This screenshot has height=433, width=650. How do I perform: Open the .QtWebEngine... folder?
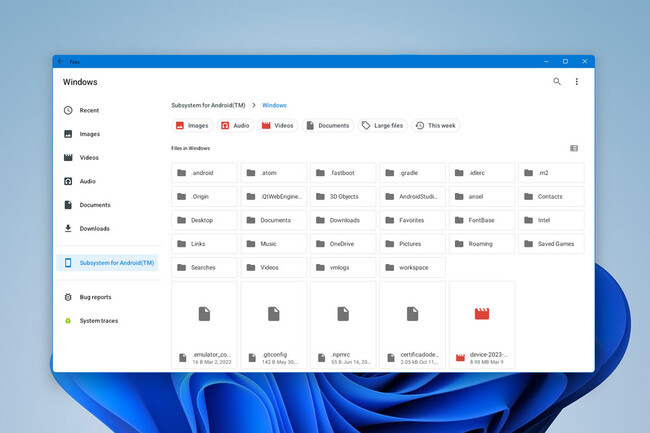point(274,196)
